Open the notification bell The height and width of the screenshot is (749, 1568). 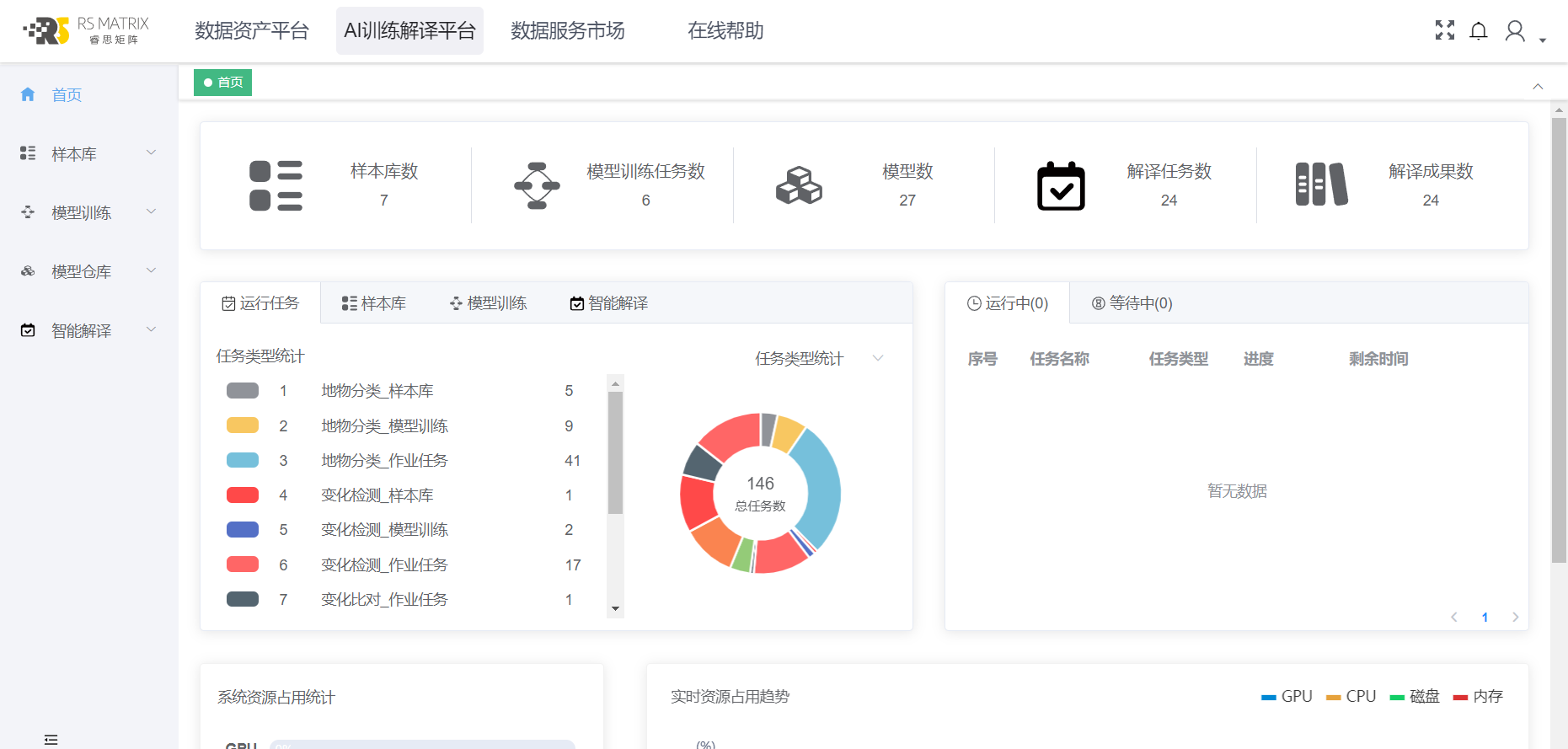pos(1478,31)
